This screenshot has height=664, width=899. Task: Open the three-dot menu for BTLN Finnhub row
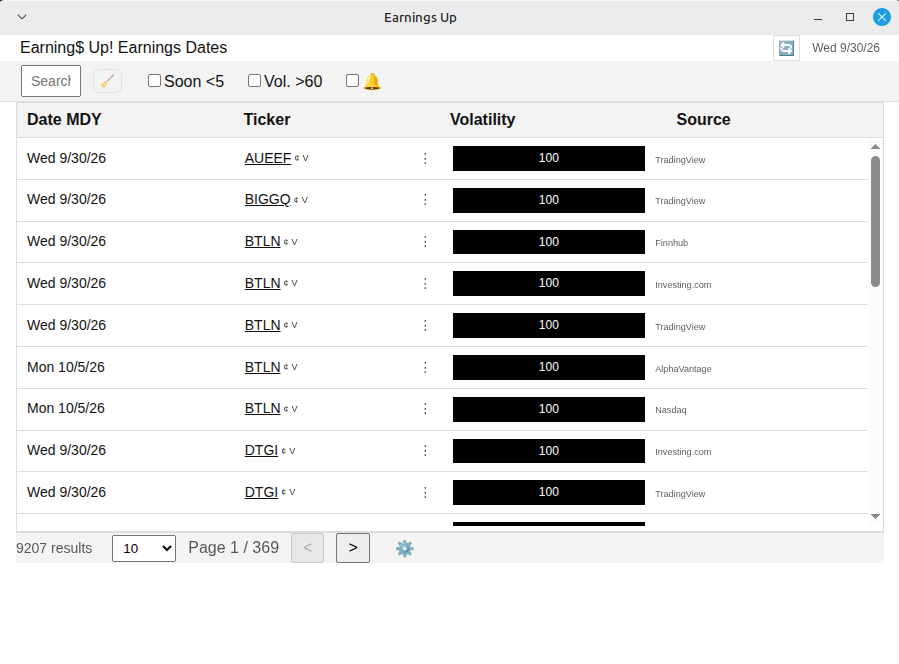pos(425,241)
